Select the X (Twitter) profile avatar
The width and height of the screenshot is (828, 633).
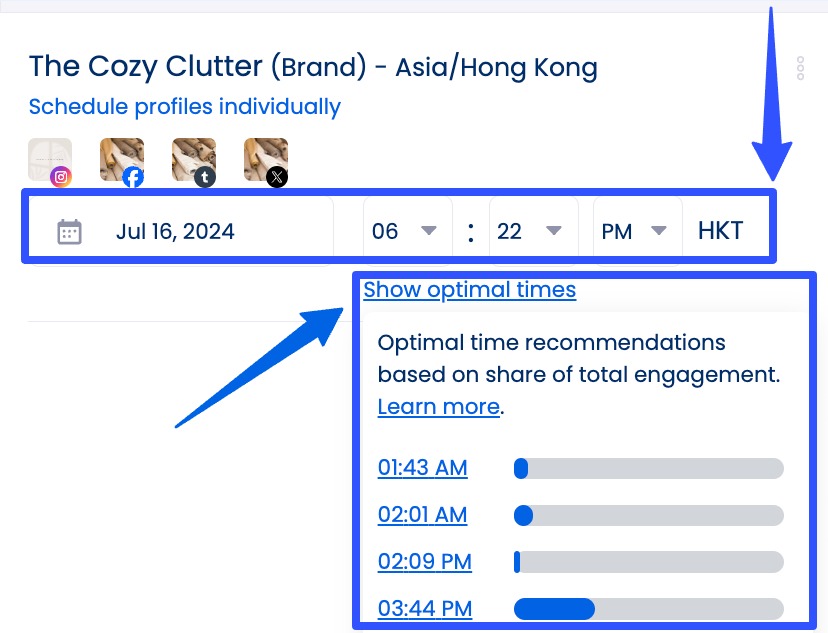tap(266, 161)
